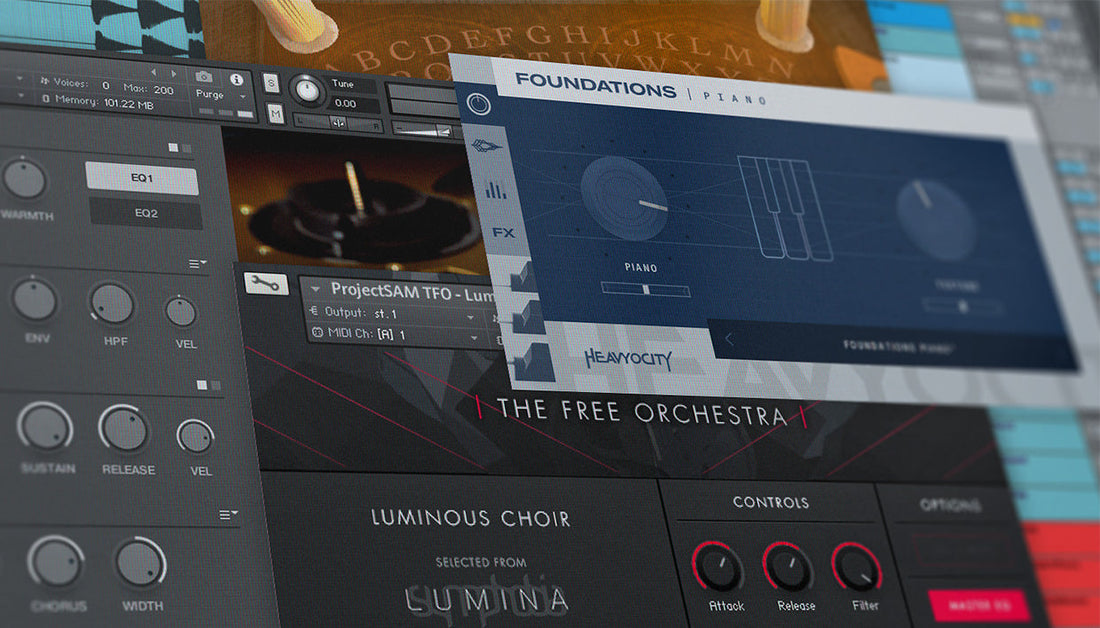This screenshot has width=1100, height=628.
Task: Open the bars EQ icon in Foundations sidebar
Action: pos(495,189)
